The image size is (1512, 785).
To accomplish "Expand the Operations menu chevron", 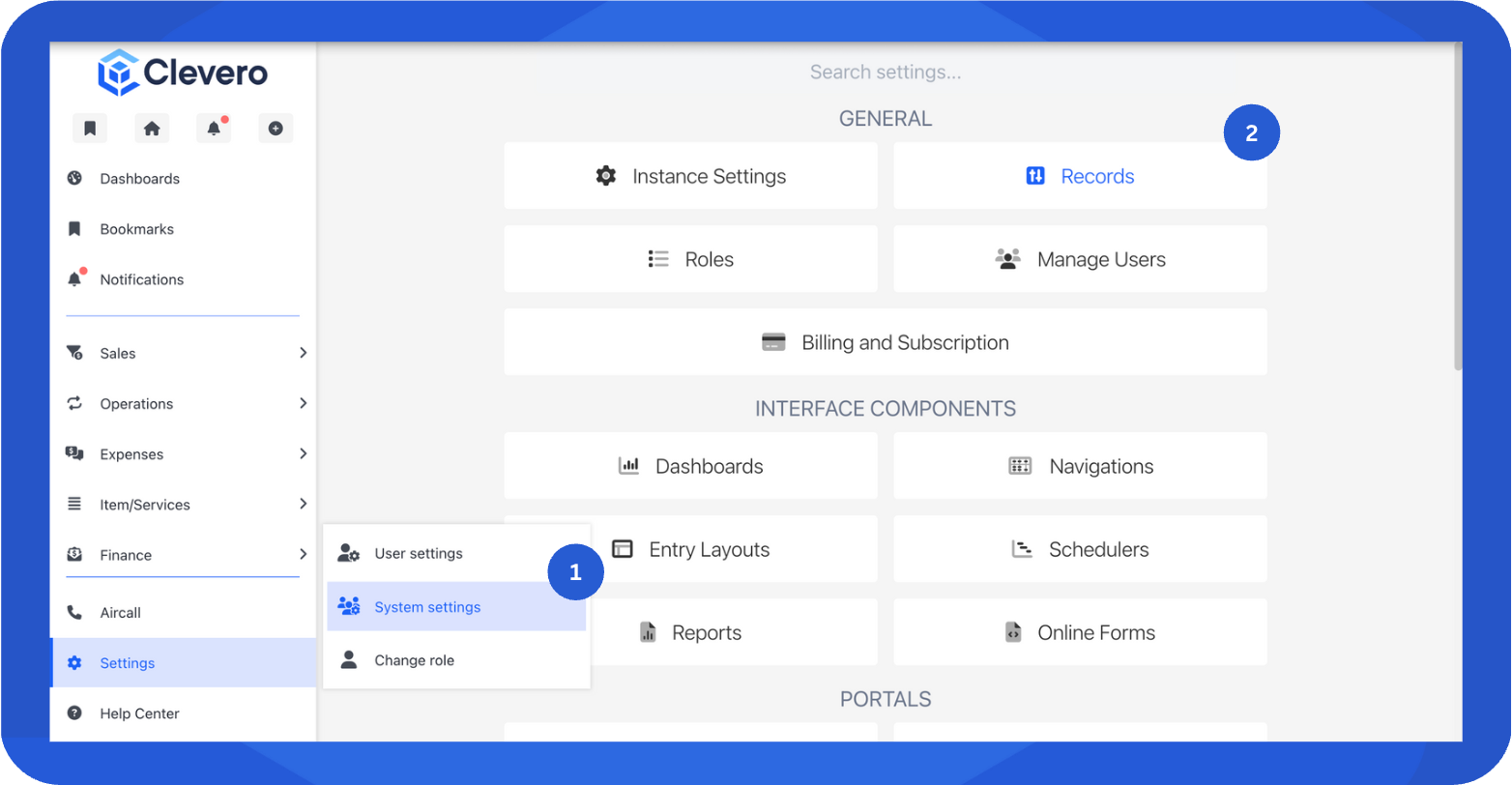I will tap(303, 403).
